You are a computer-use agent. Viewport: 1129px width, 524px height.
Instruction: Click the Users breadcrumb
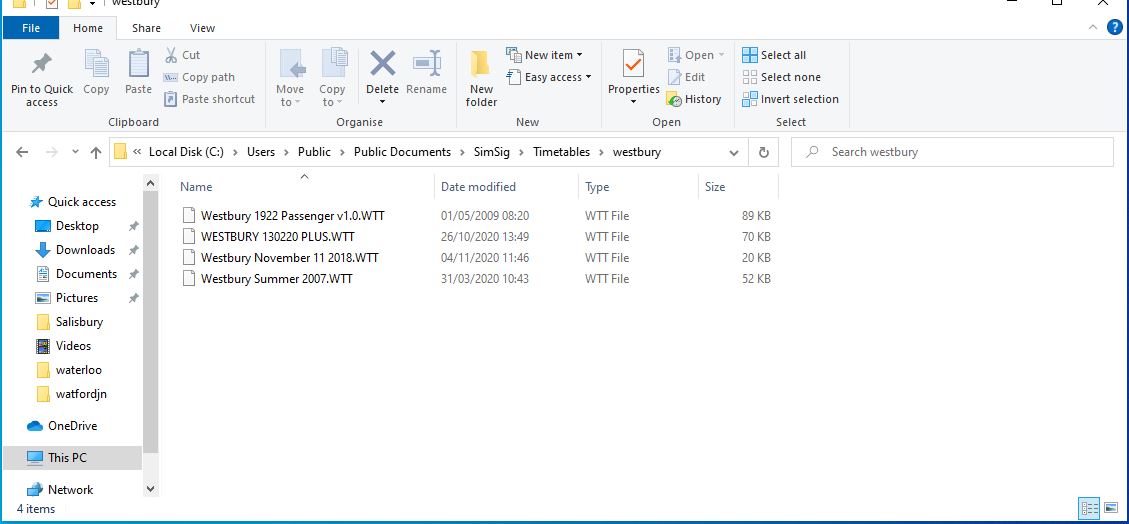(x=261, y=152)
